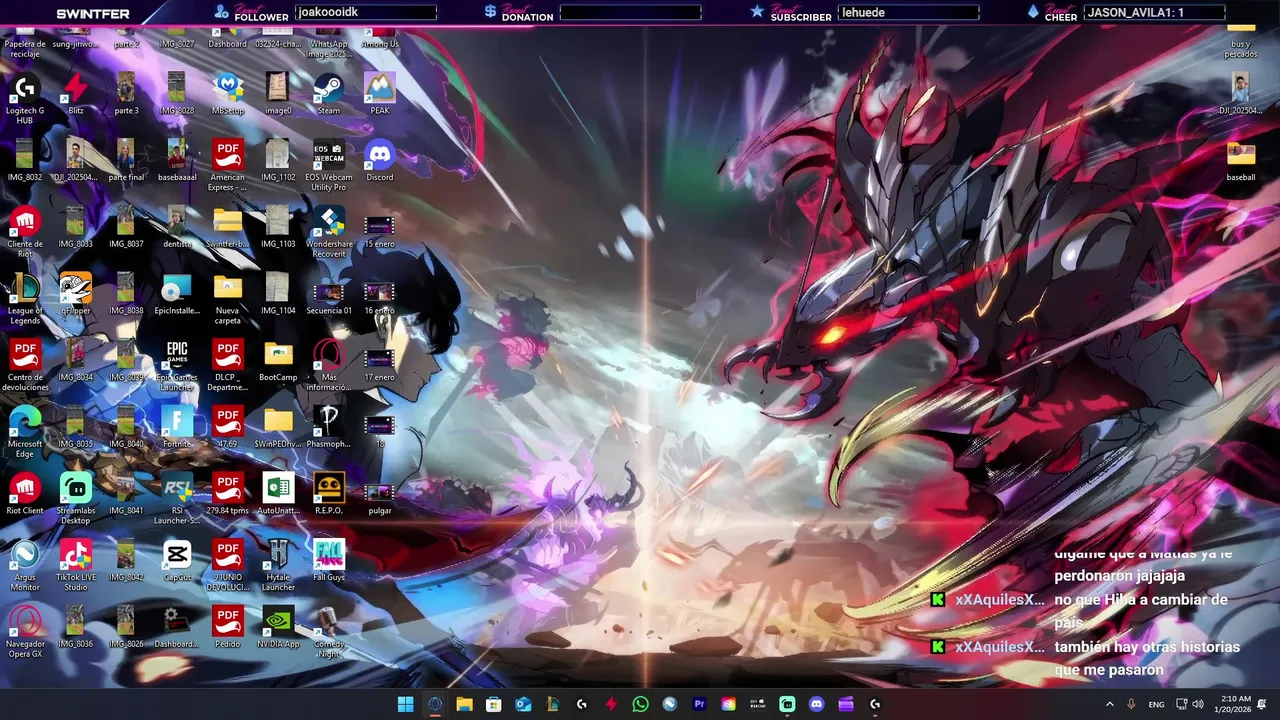Click the chat username xXAquilesX... beside 'no que Hiba'

click(999, 600)
